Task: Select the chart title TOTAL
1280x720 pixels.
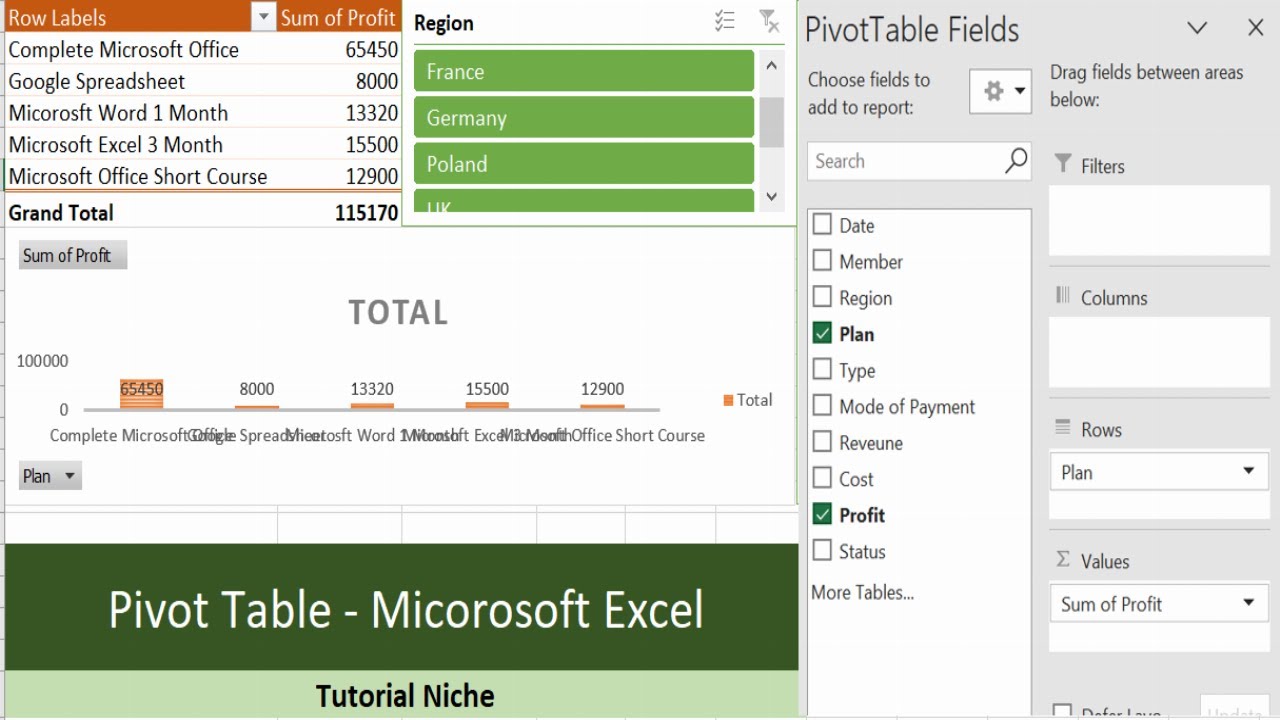Action: tap(398, 312)
